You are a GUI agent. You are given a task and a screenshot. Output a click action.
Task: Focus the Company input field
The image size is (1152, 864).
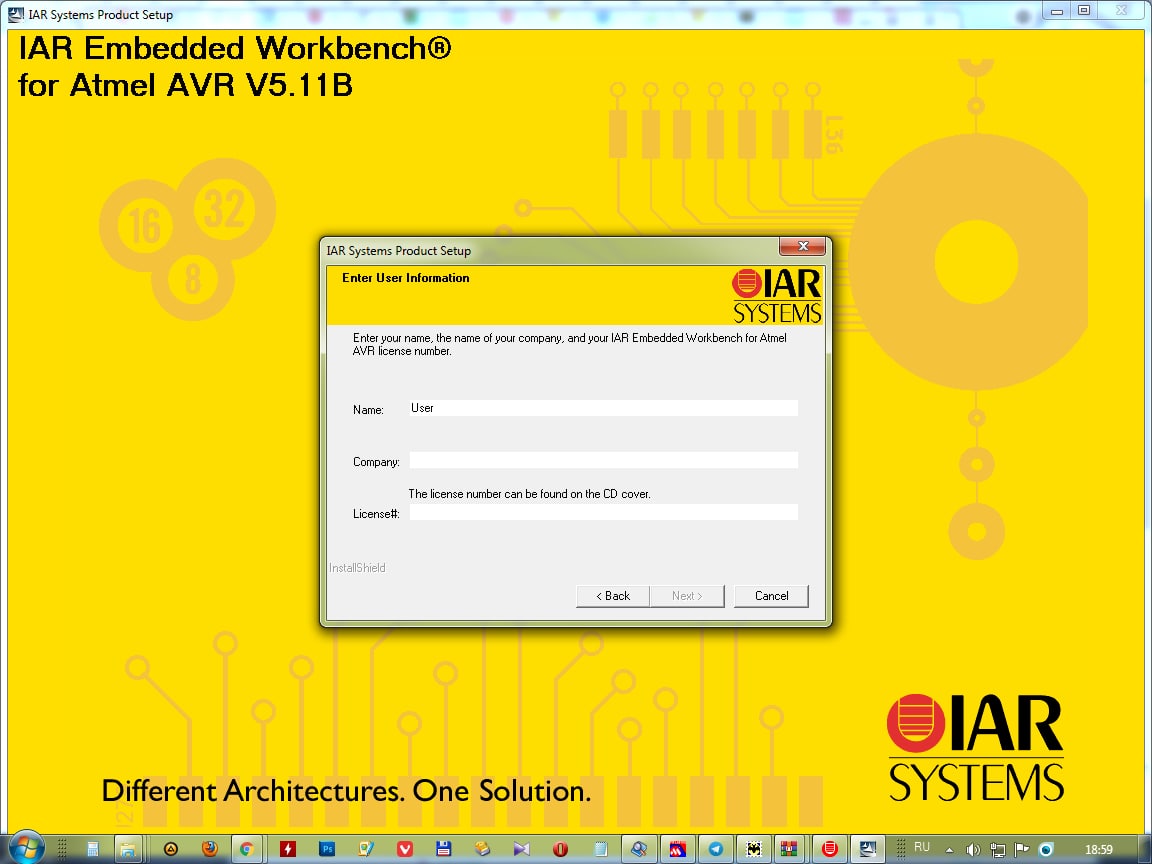603,461
